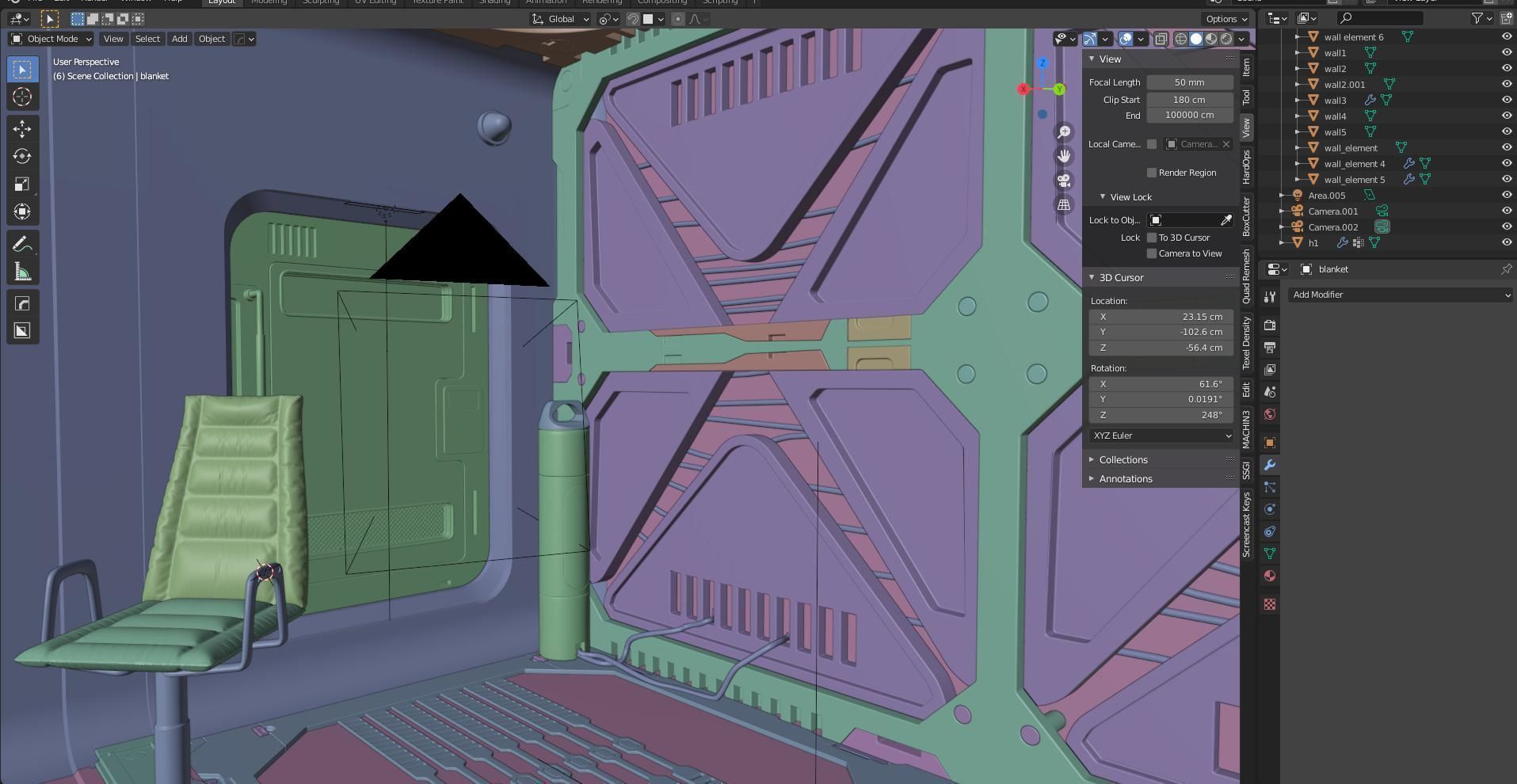Enable Lock Camera to View checkbox
Viewport: 1517px width, 784px height.
point(1152,253)
